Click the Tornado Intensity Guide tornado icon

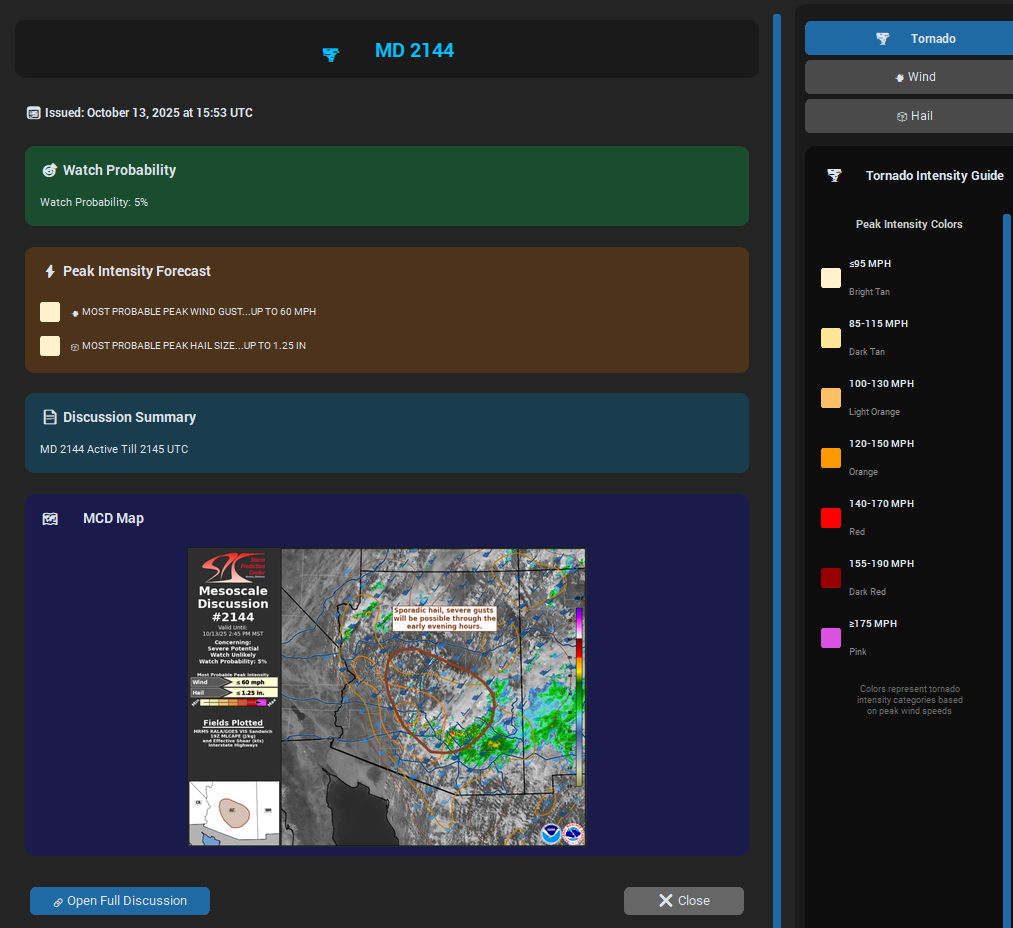834,176
